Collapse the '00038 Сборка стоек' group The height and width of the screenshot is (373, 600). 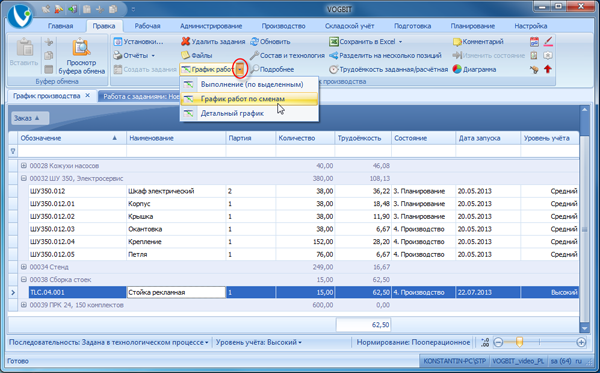tap(24, 280)
